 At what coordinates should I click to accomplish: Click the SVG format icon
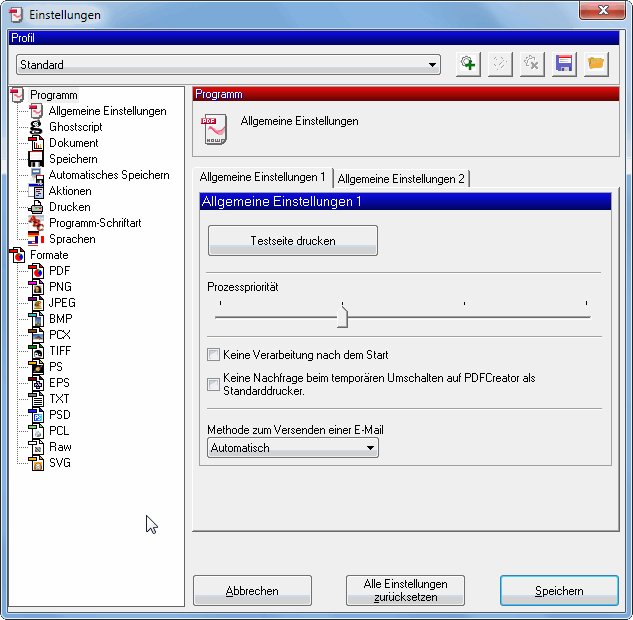(36, 463)
